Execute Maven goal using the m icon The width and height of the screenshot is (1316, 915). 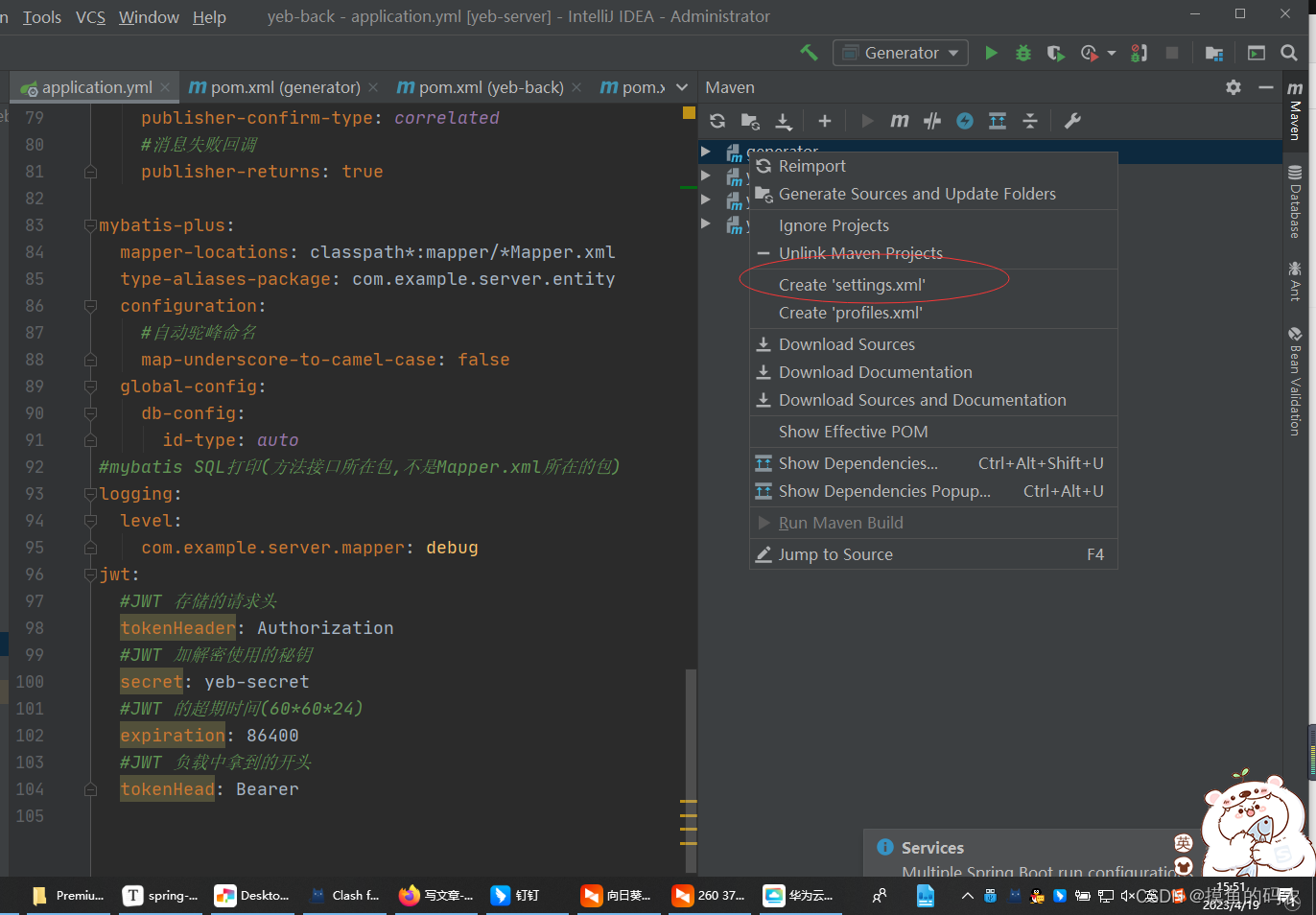(899, 121)
